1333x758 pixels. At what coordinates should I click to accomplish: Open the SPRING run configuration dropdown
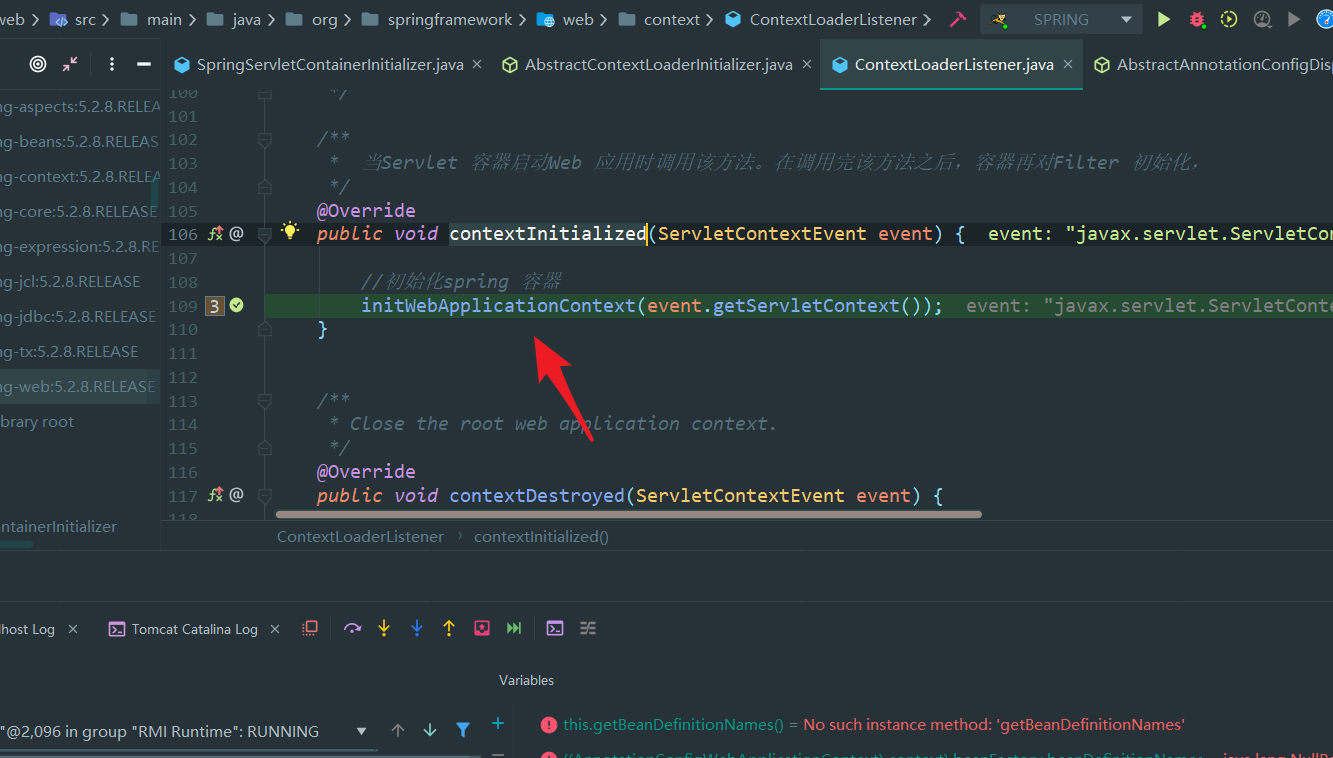click(1061, 19)
